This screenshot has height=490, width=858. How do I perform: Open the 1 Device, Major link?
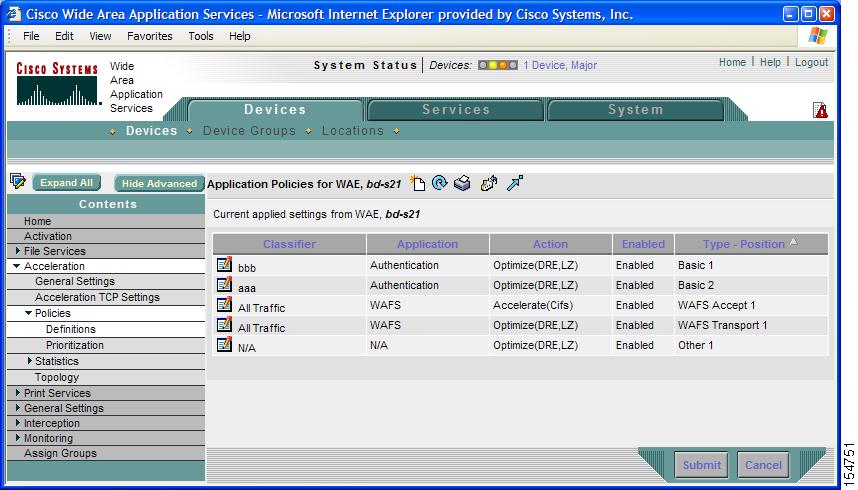point(560,65)
